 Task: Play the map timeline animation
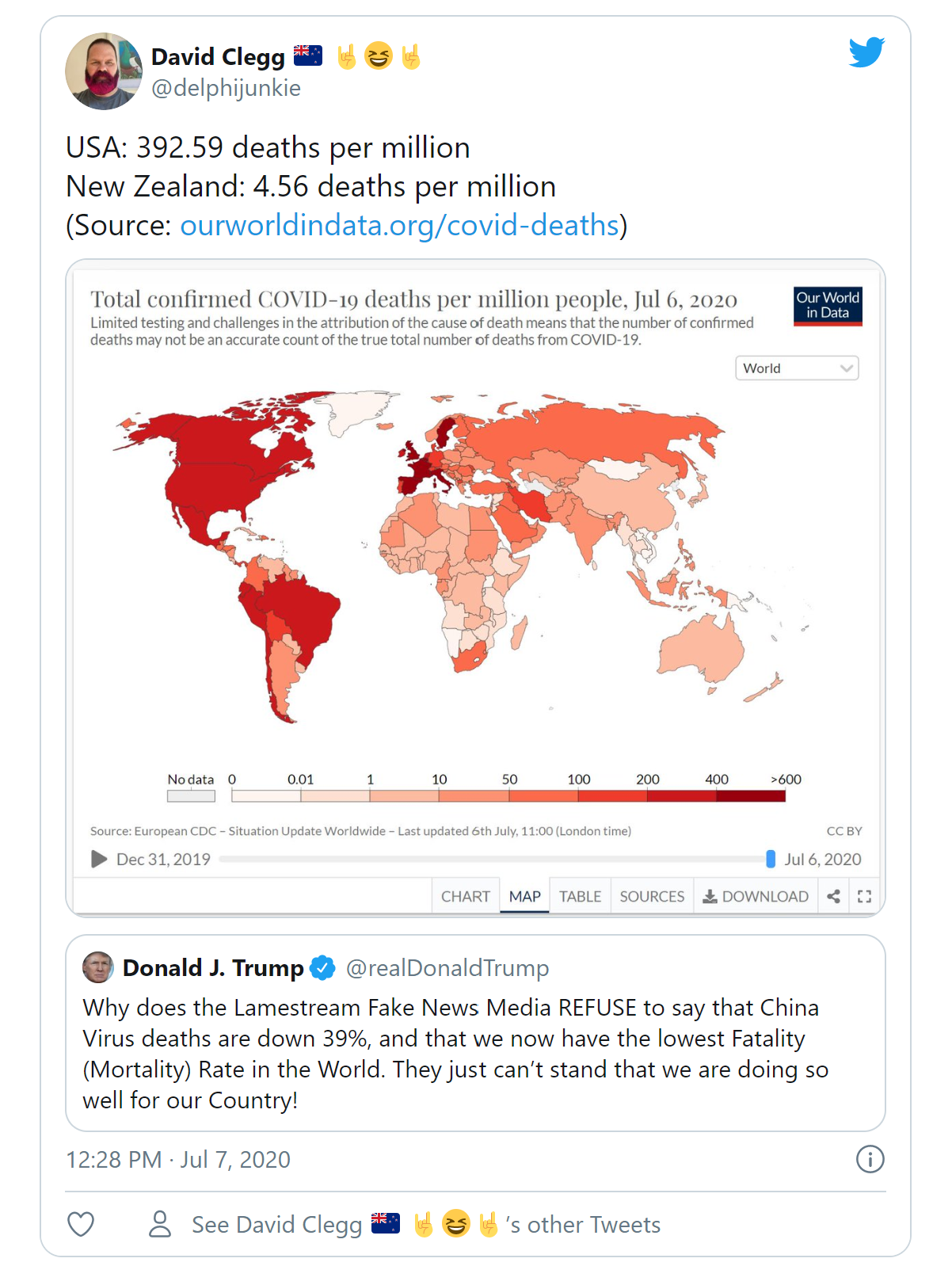coord(99,859)
